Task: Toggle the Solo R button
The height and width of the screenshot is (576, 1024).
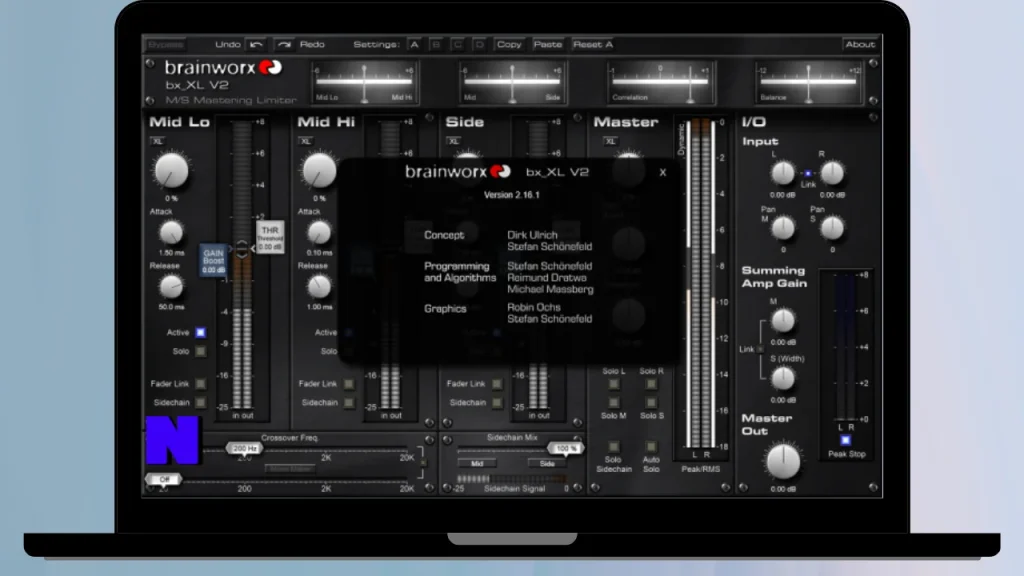Action: tap(651, 385)
